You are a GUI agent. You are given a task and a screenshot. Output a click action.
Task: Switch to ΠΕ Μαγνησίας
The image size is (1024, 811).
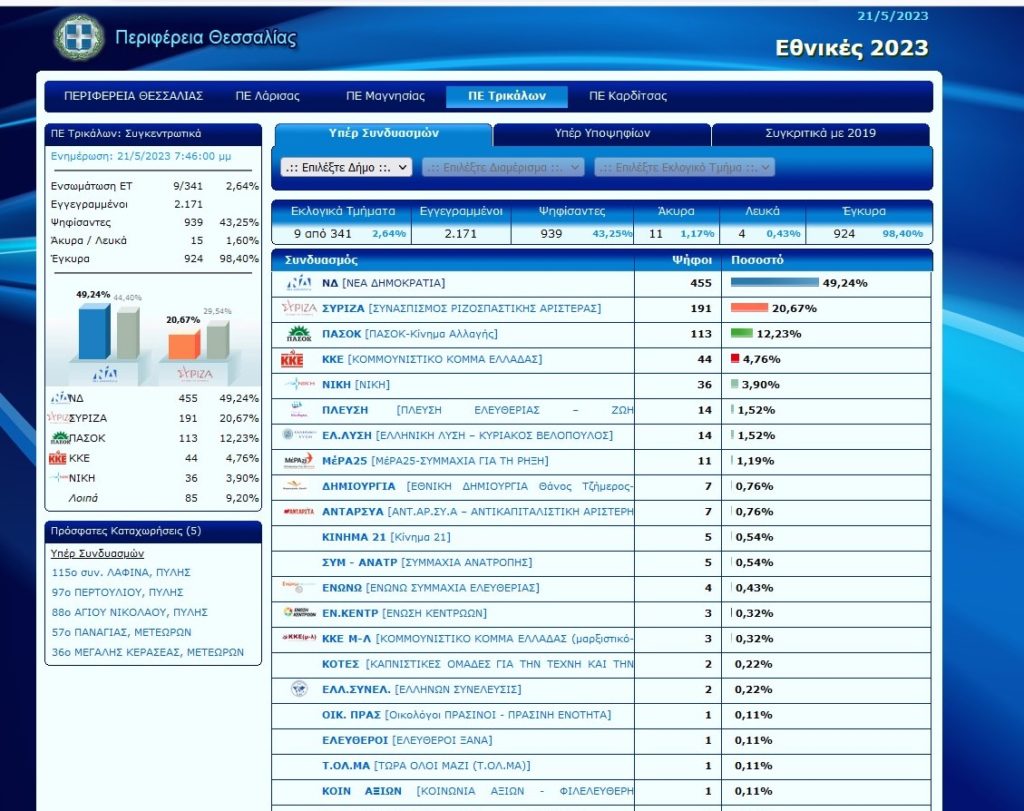coord(385,96)
